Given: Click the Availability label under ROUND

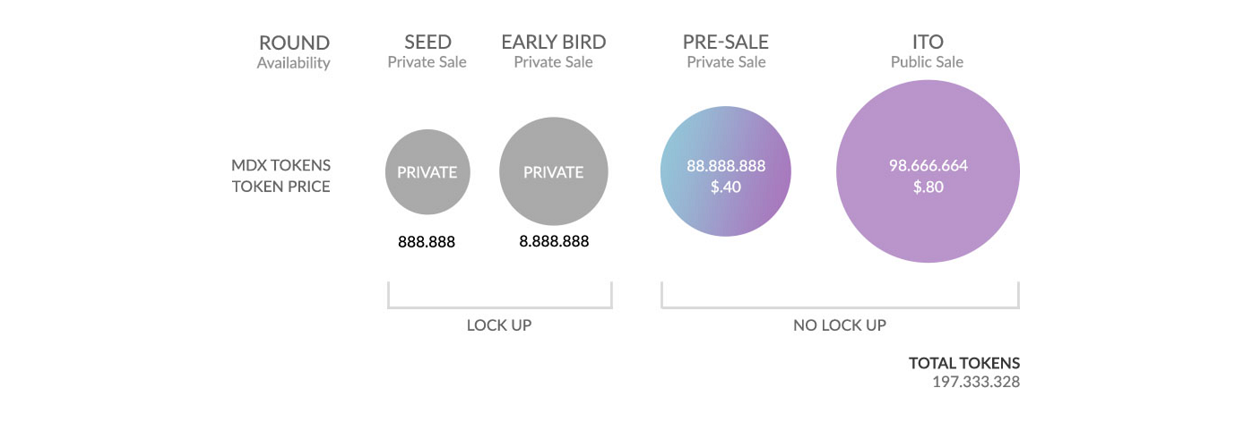Looking at the screenshot, I should click(x=293, y=63).
